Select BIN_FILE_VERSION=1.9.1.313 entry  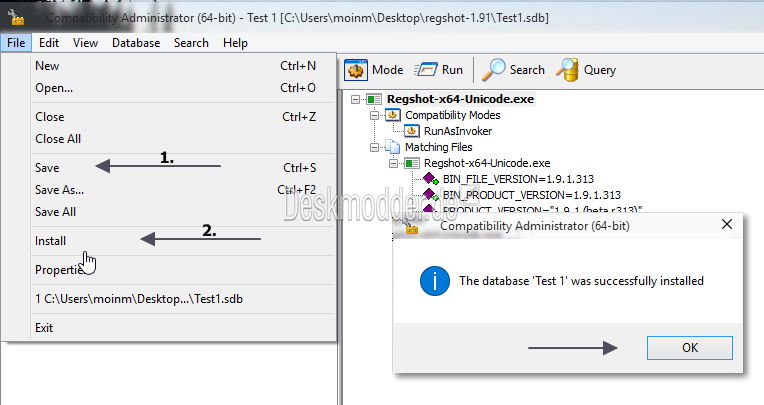(x=518, y=179)
